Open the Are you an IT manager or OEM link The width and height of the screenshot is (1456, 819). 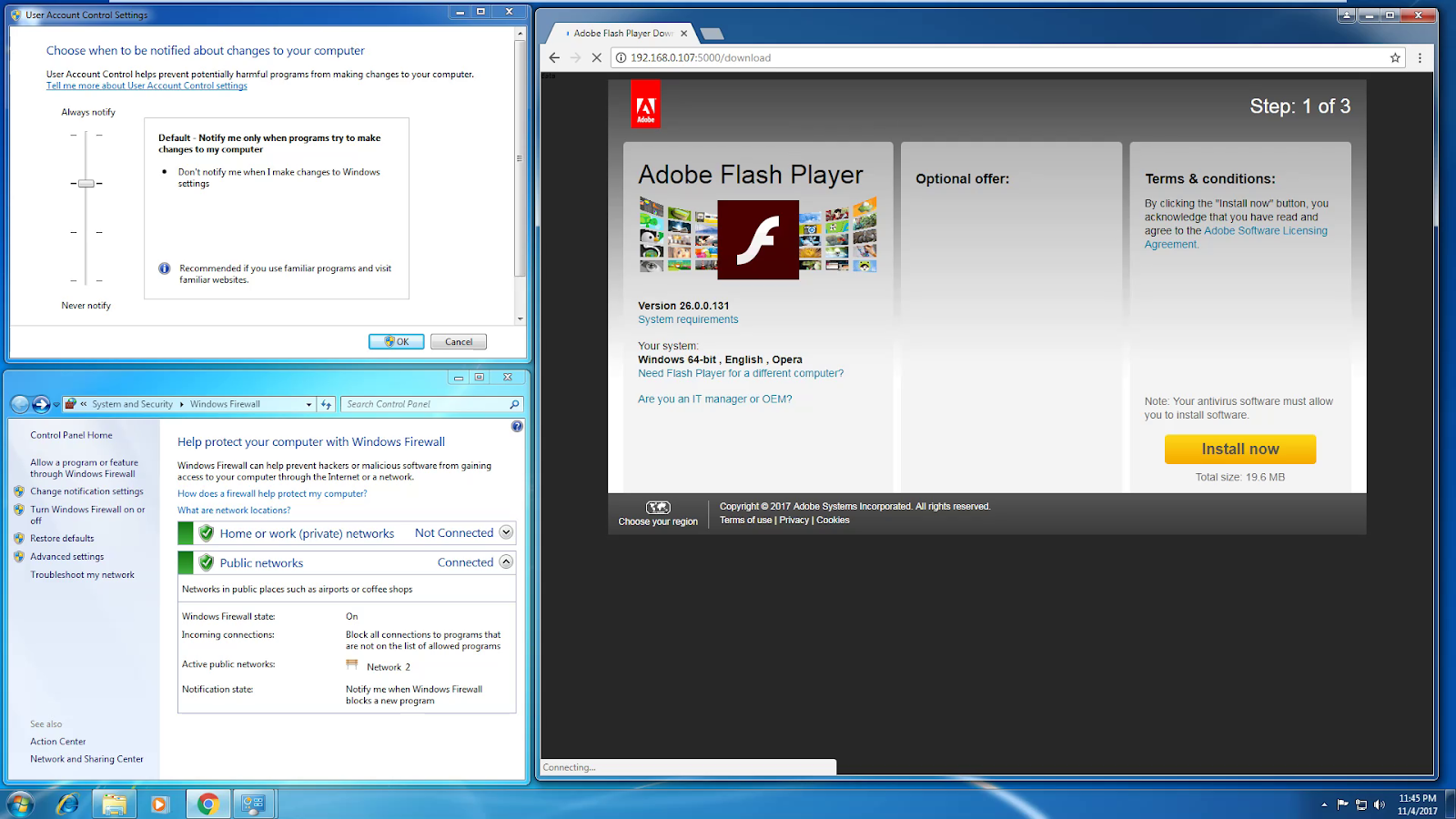coord(715,399)
